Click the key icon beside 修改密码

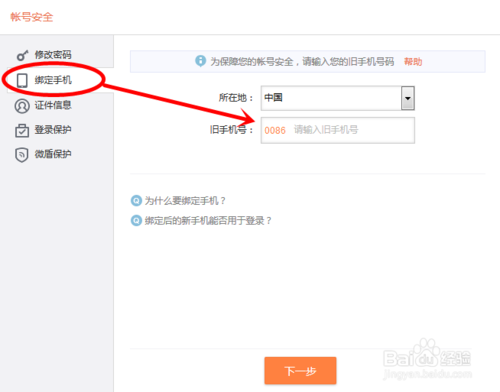point(22,55)
